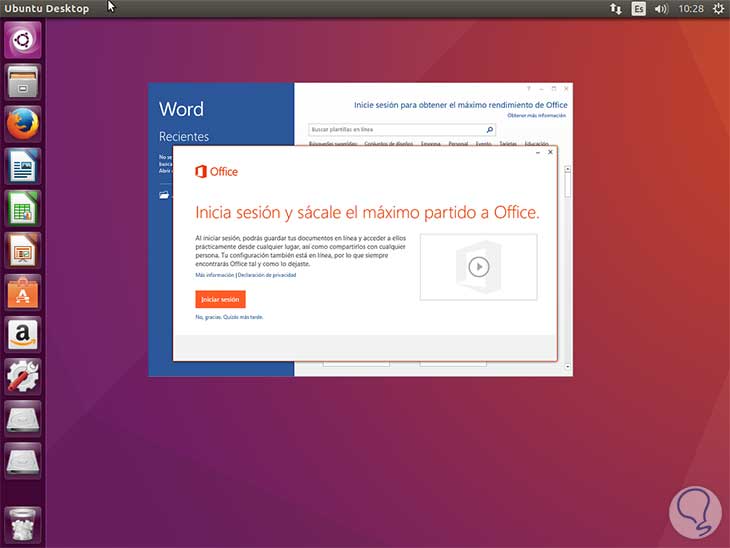Image resolution: width=730 pixels, height=548 pixels.
Task: Launch Firefox from the dock
Action: (x=23, y=124)
